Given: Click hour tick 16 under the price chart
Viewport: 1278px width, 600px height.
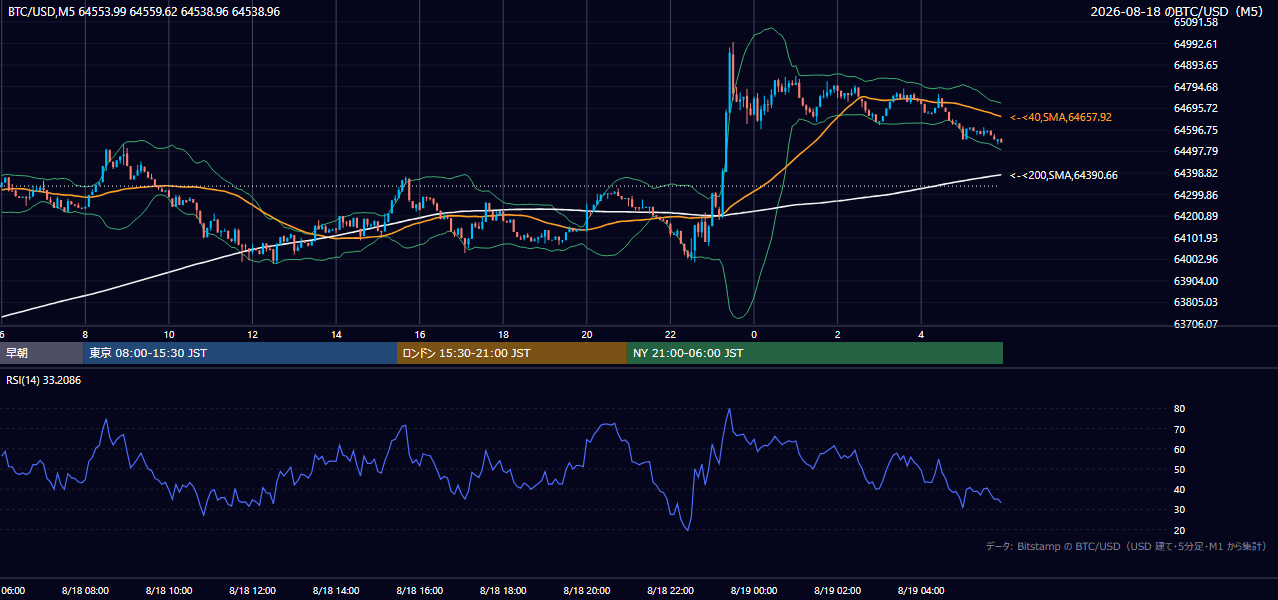Looking at the screenshot, I should 420,335.
